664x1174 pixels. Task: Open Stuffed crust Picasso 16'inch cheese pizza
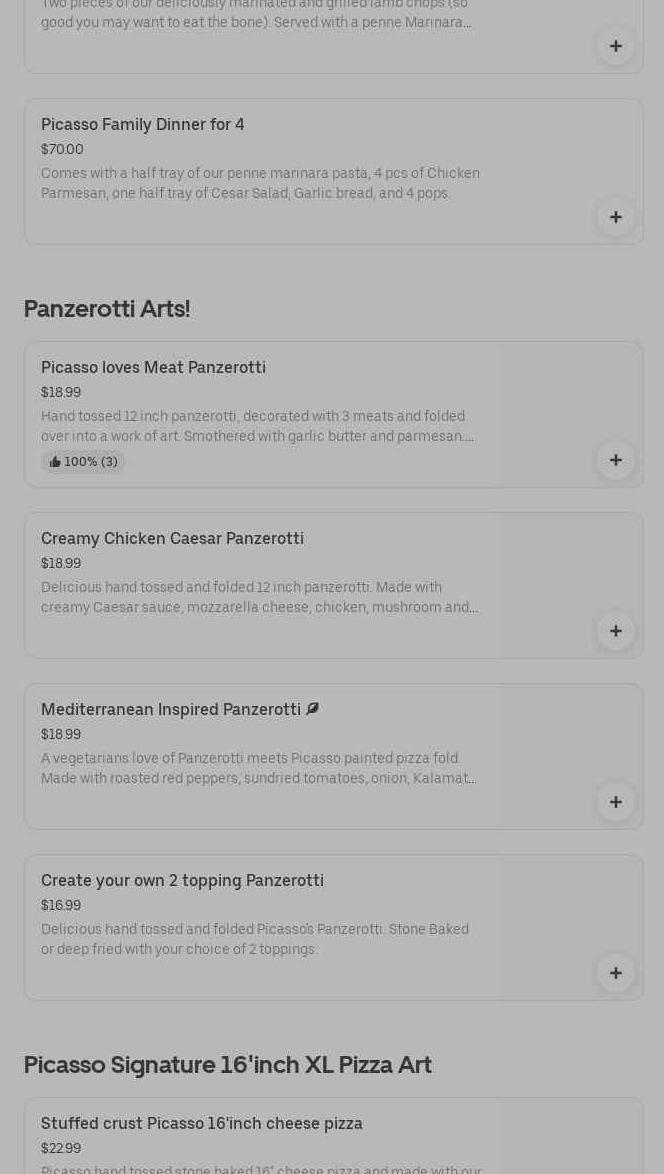(201, 1123)
